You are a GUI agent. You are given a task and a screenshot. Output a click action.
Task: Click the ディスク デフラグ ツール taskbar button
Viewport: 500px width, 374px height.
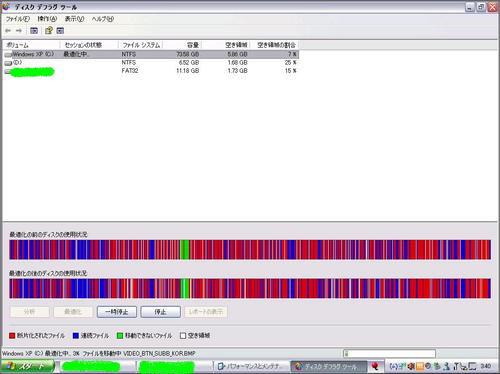click(329, 367)
